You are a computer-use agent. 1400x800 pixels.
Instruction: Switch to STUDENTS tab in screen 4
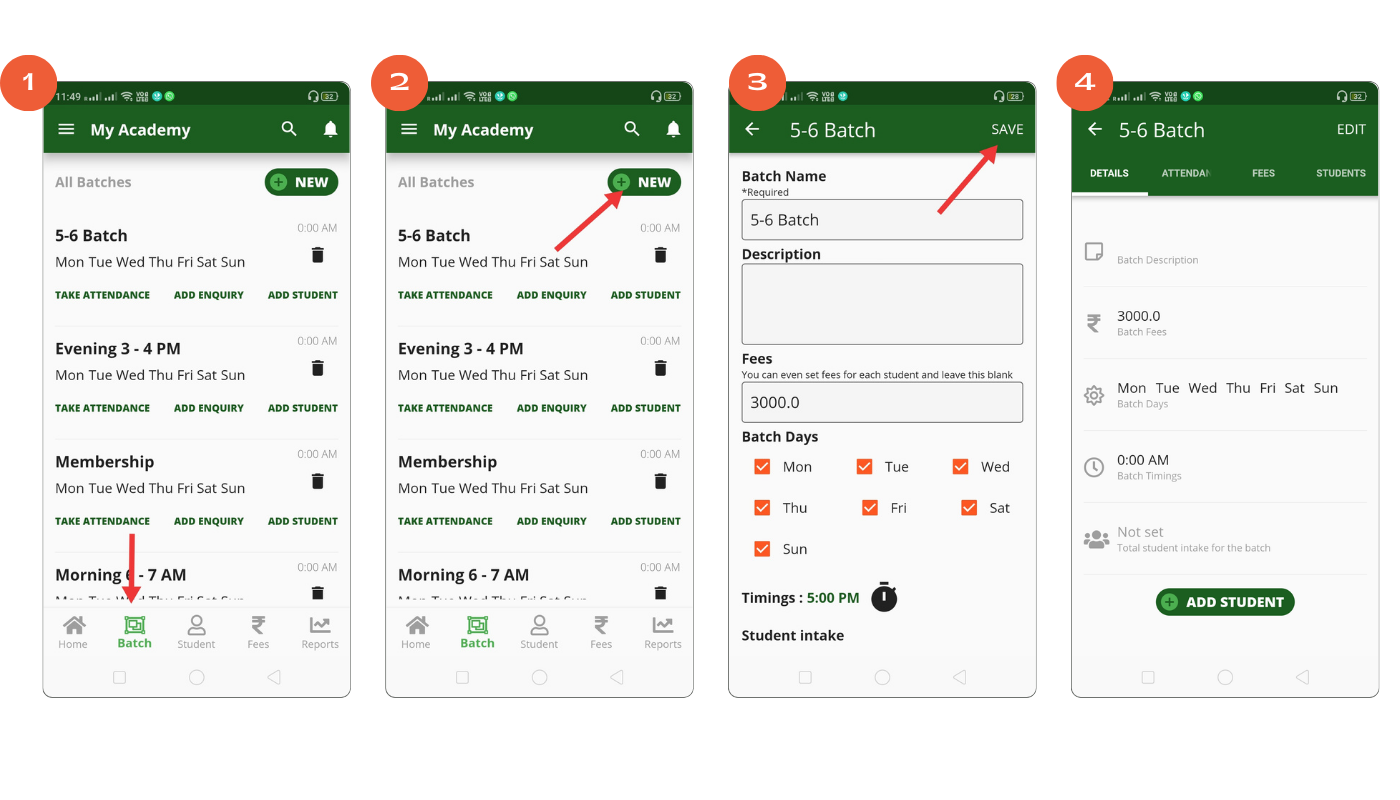coord(1341,173)
